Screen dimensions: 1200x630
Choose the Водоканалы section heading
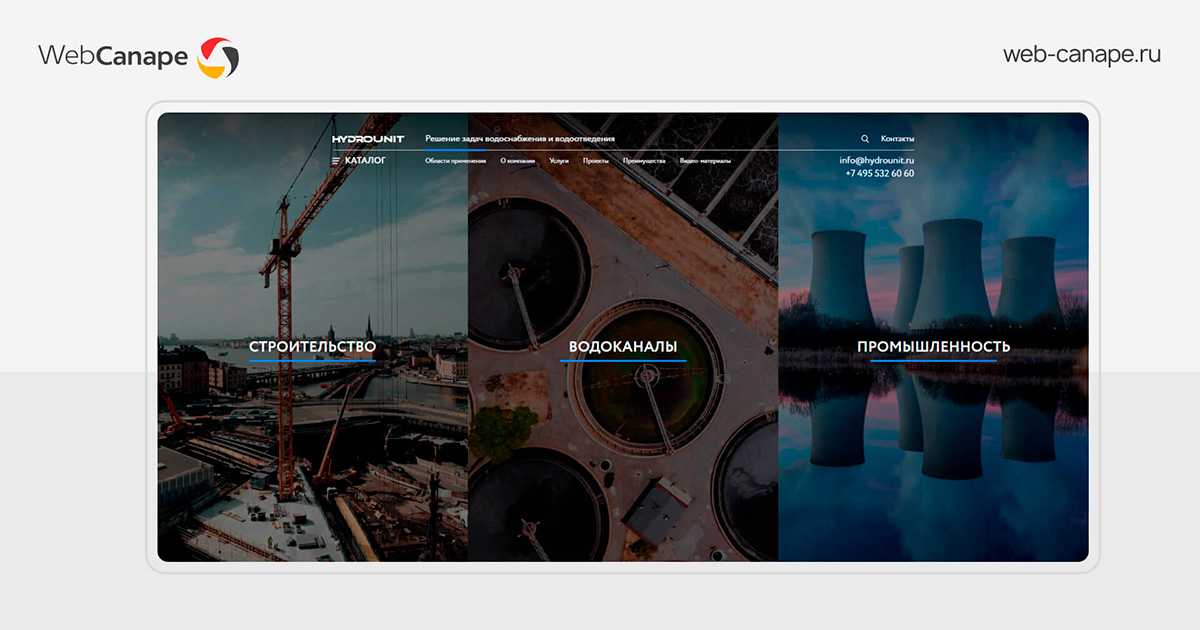point(623,347)
